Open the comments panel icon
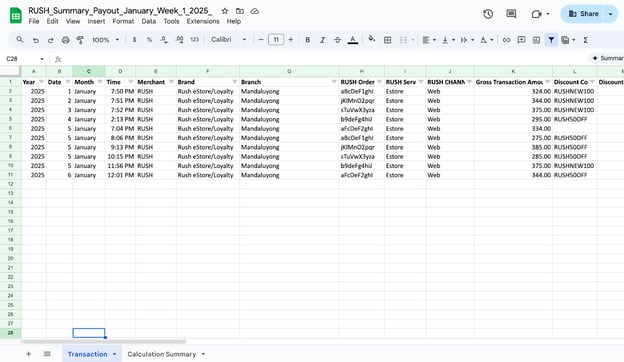Viewport: 624px width, 362px height. (511, 14)
